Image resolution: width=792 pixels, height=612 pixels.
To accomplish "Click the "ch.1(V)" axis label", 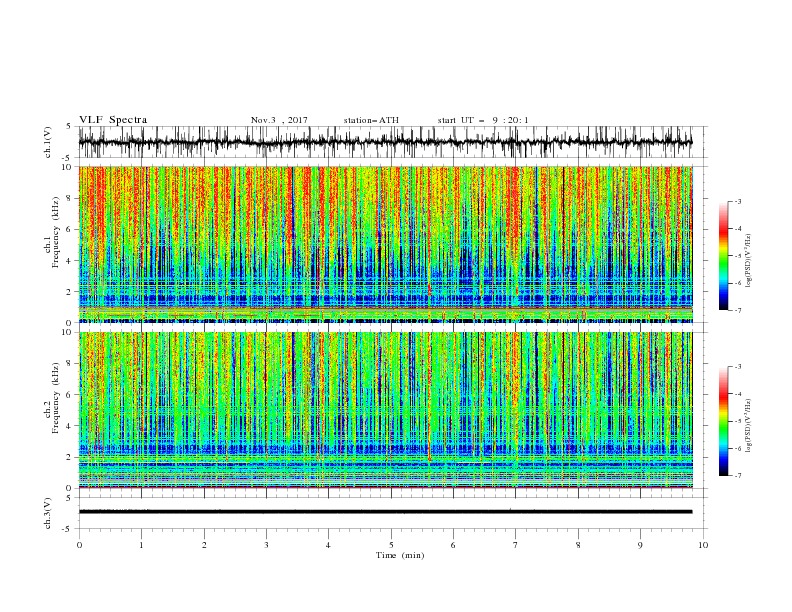I will pos(48,142).
